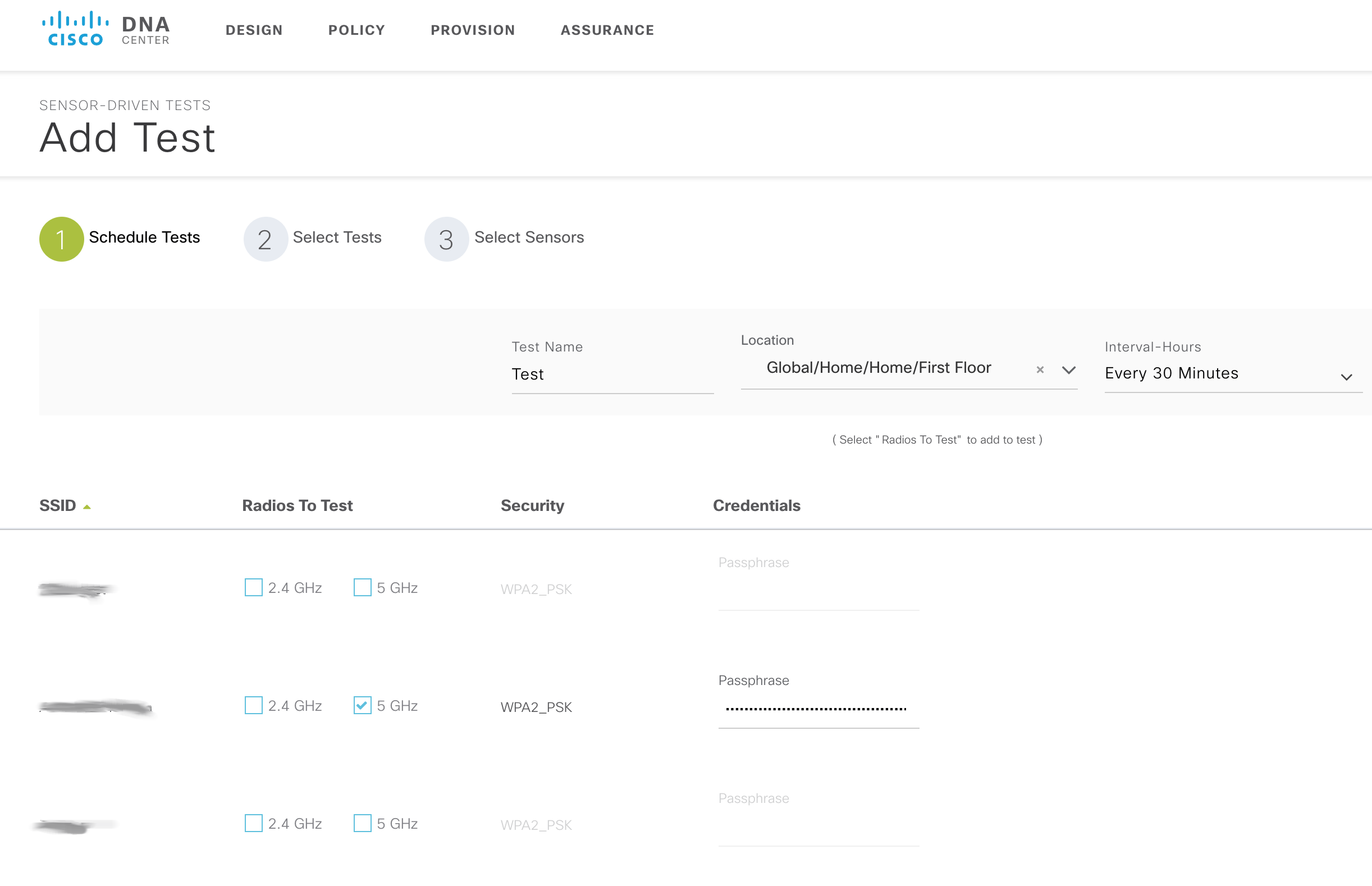
Task: Open the Interval-Hours dropdown
Action: pyautogui.click(x=1233, y=374)
